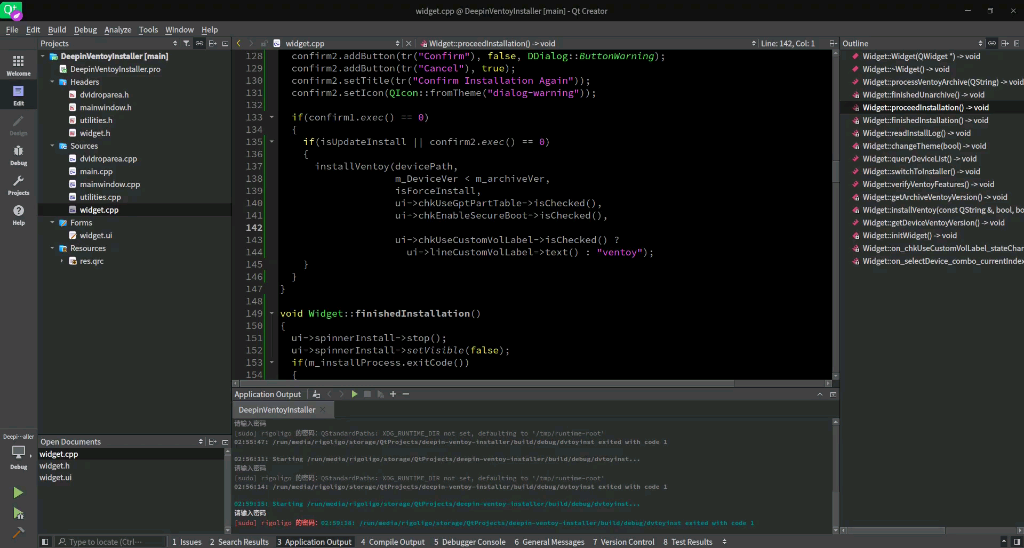Switch to Welcome mode

coord(18,65)
